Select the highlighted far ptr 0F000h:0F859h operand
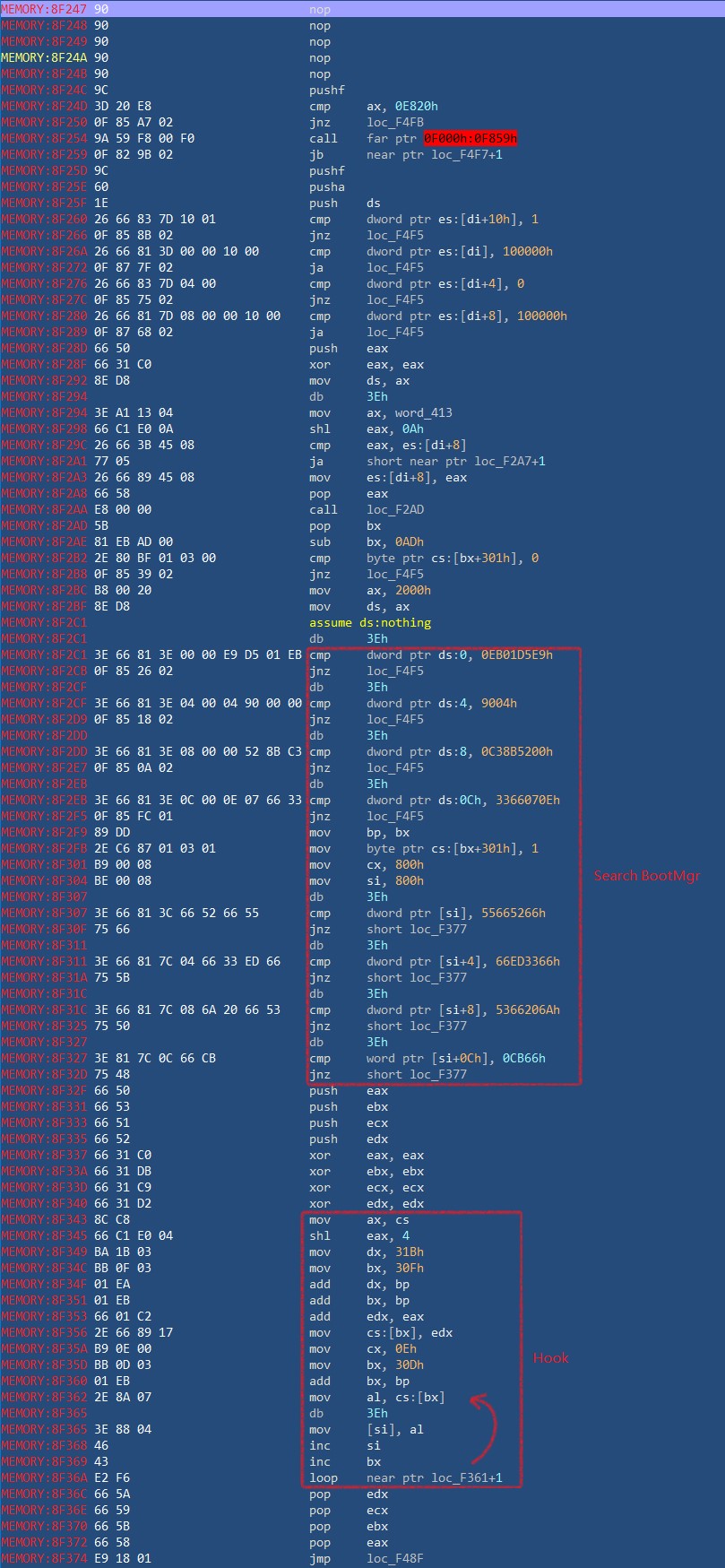The height and width of the screenshot is (1568, 725). coord(470,139)
